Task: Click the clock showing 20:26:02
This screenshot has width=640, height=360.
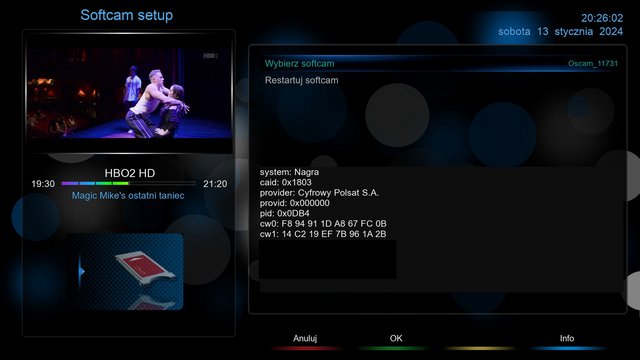Action: 602,18
